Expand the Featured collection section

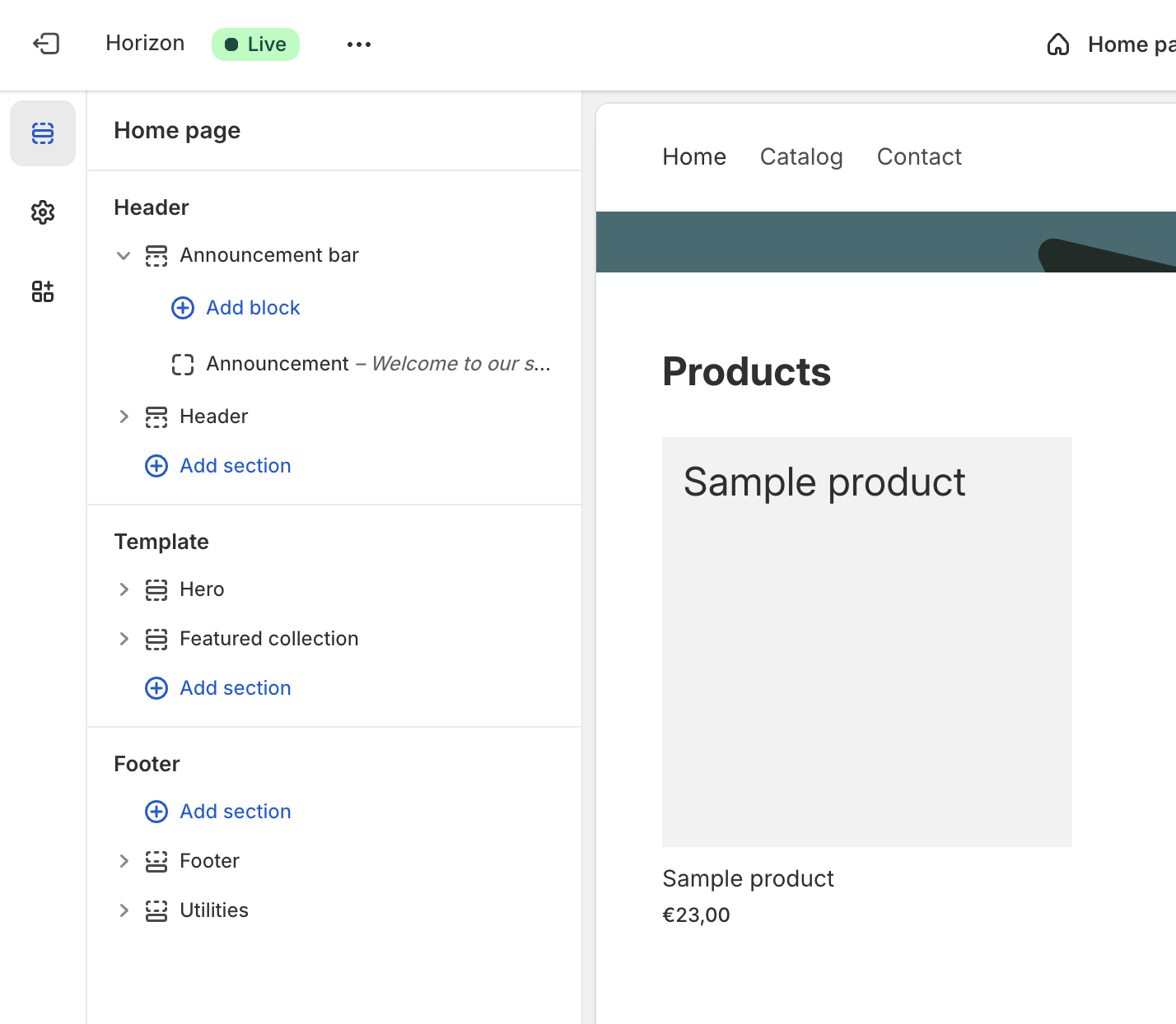[124, 639]
